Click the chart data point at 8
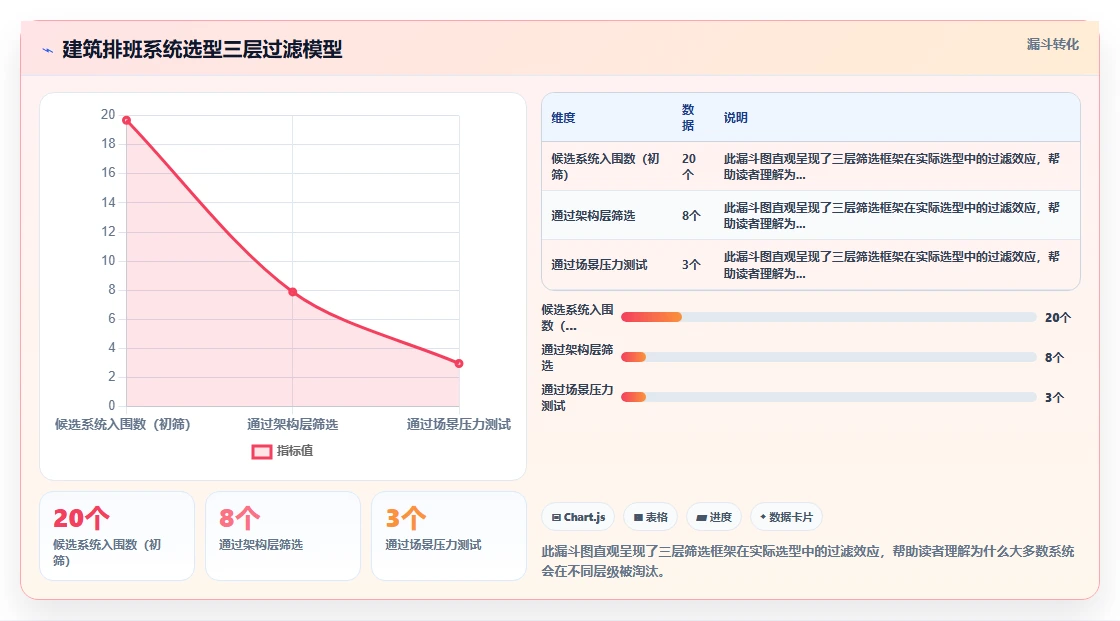Screen dimensions: 1120x621 (293, 292)
